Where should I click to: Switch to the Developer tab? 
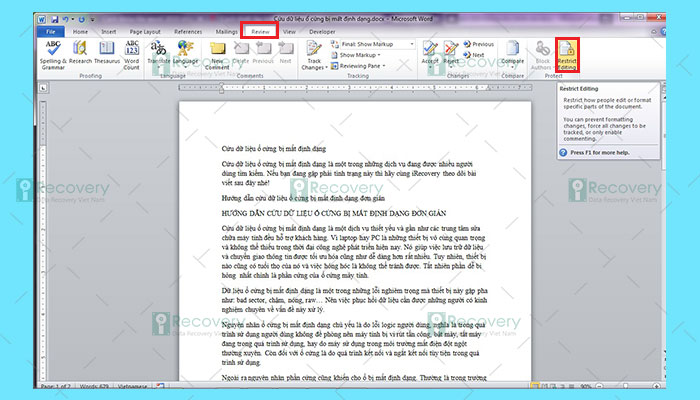point(322,32)
